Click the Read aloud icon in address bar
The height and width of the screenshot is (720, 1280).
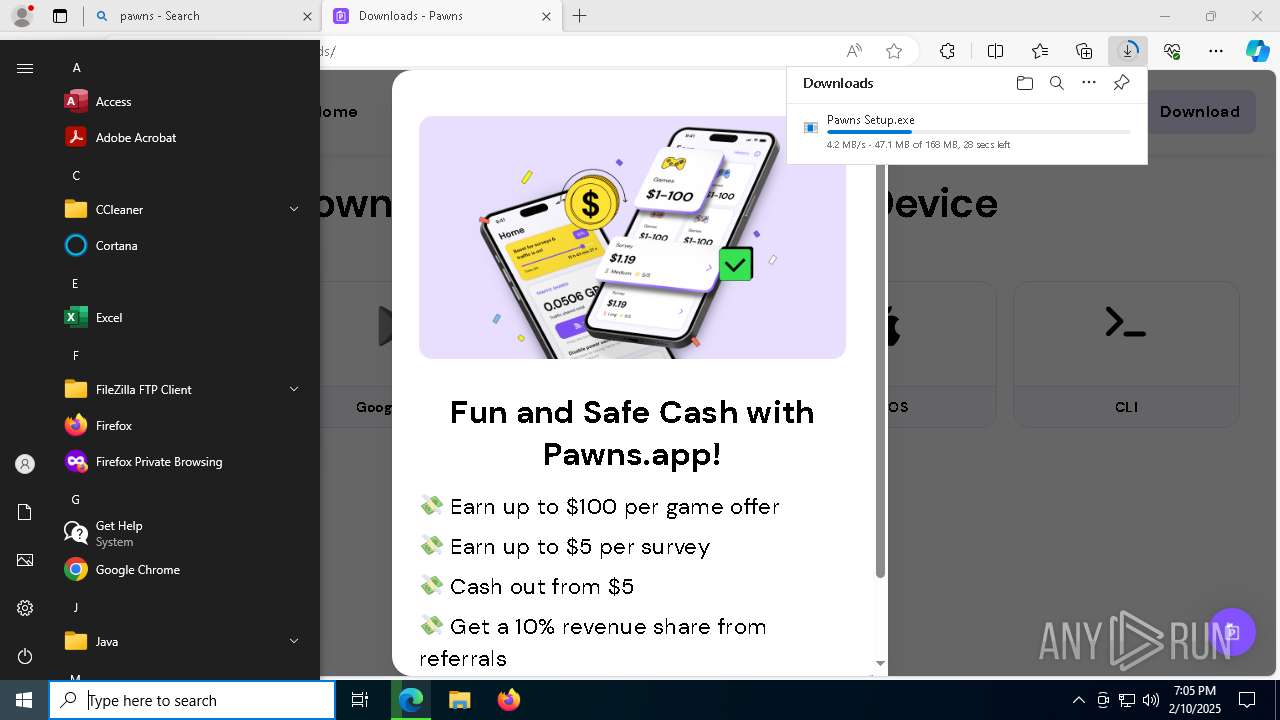point(854,51)
